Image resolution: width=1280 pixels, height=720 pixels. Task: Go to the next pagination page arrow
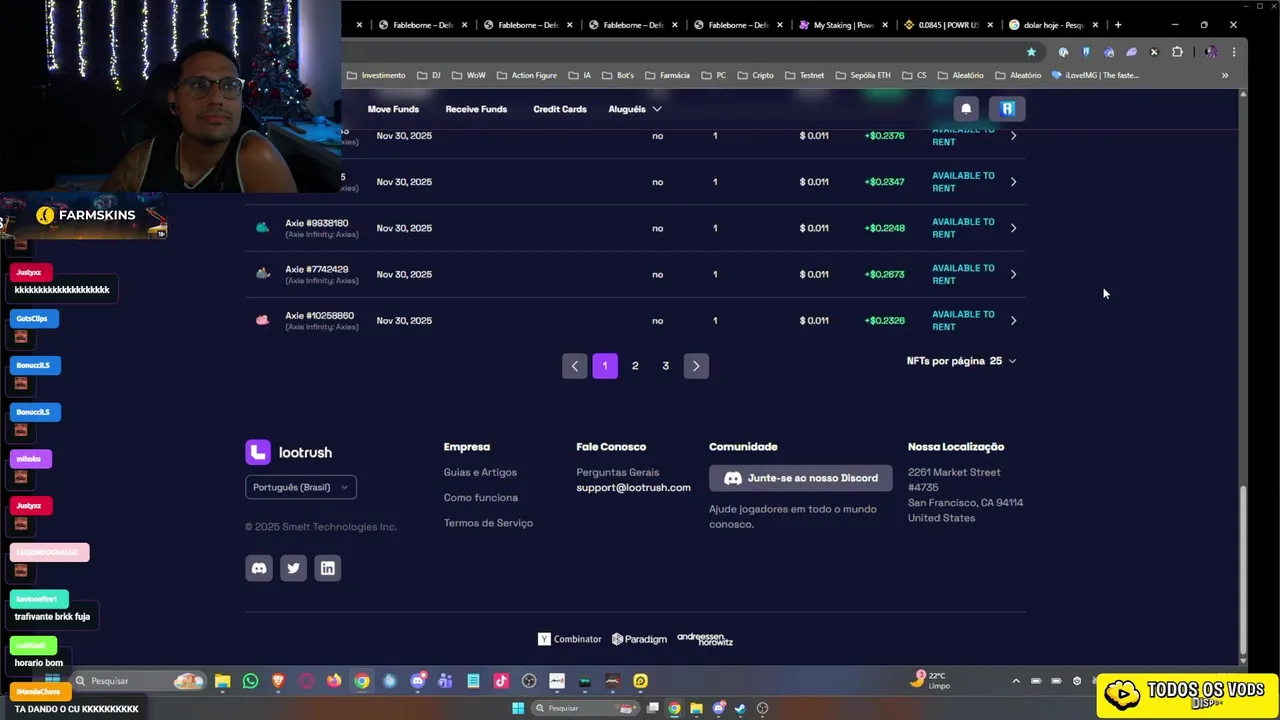coord(696,366)
